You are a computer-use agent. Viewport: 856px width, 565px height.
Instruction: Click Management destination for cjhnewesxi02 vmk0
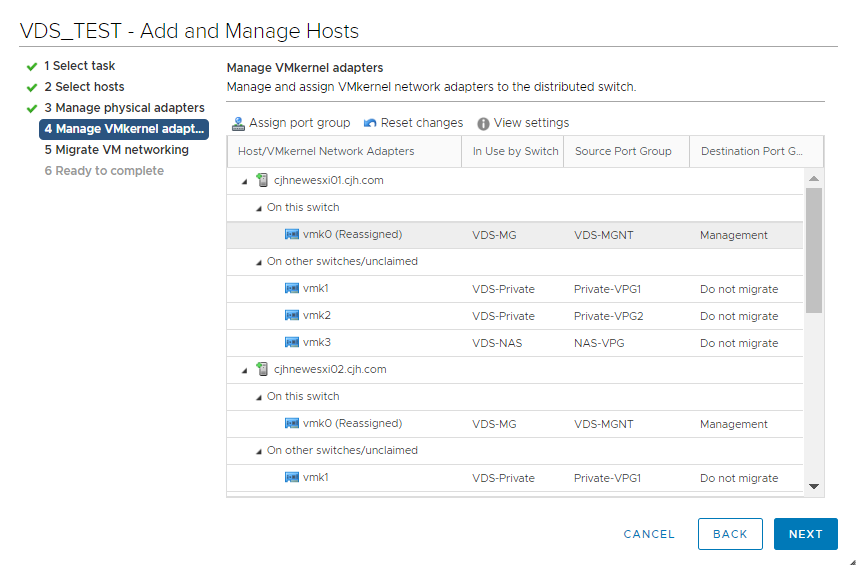734,424
